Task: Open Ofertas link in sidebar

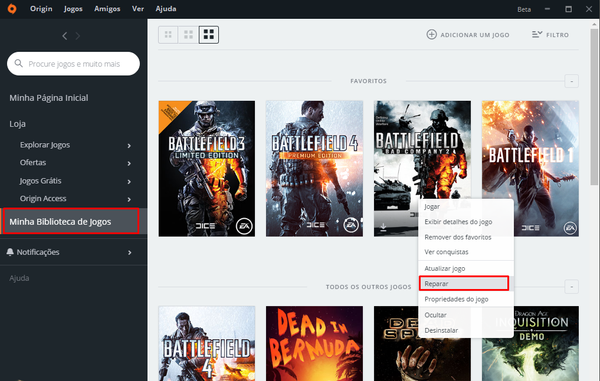Action: [x=33, y=163]
